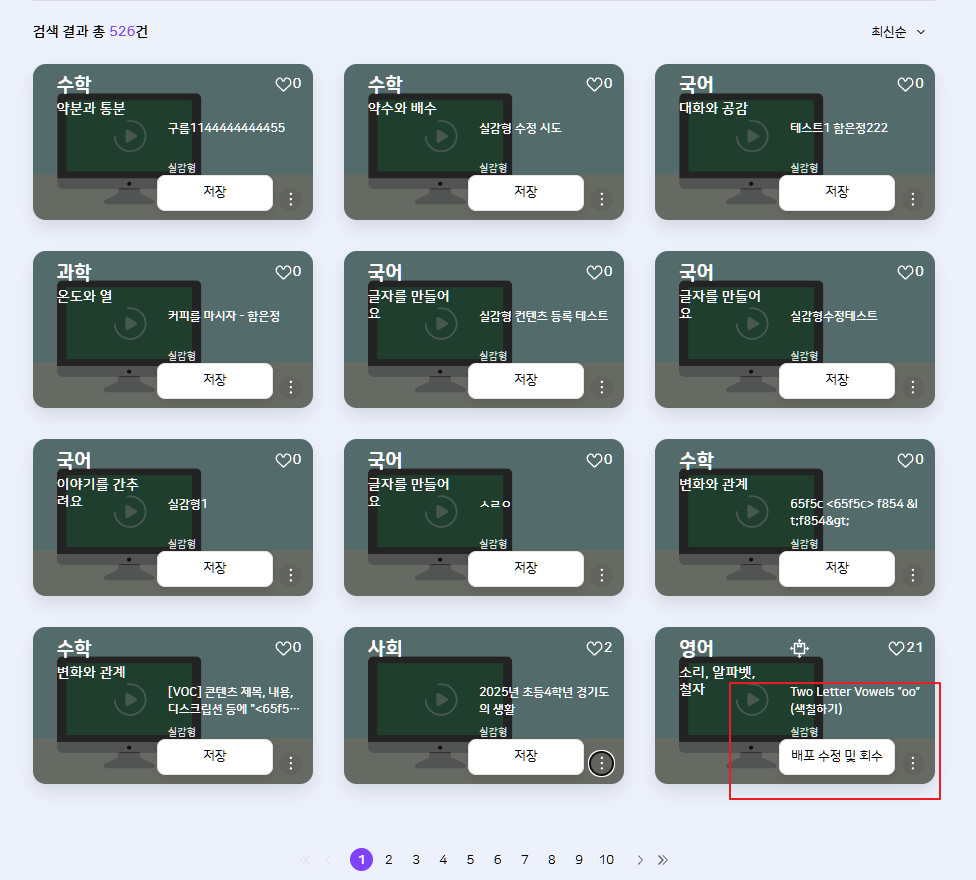Screen dimensions: 976x880
Task: Open the 최신순 sort dropdown
Action: (x=898, y=32)
